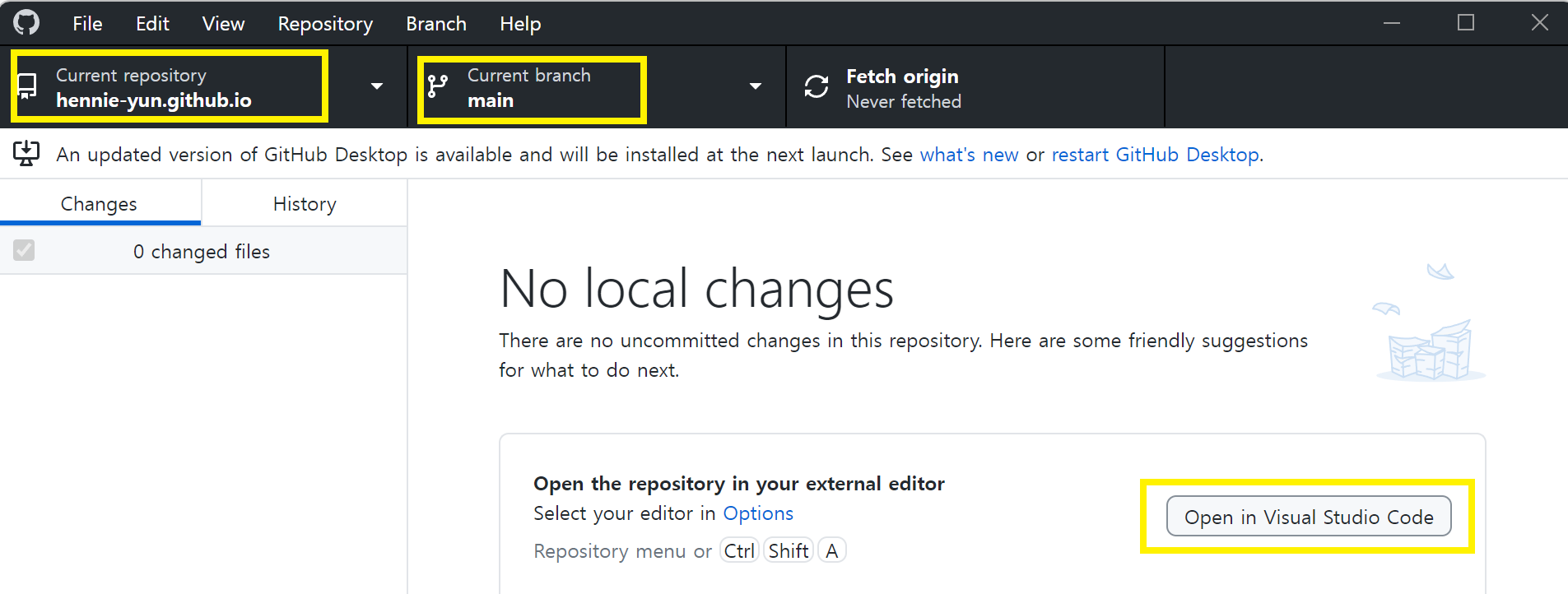Click the No local changes heading
The image size is (1568, 594).
point(696,289)
